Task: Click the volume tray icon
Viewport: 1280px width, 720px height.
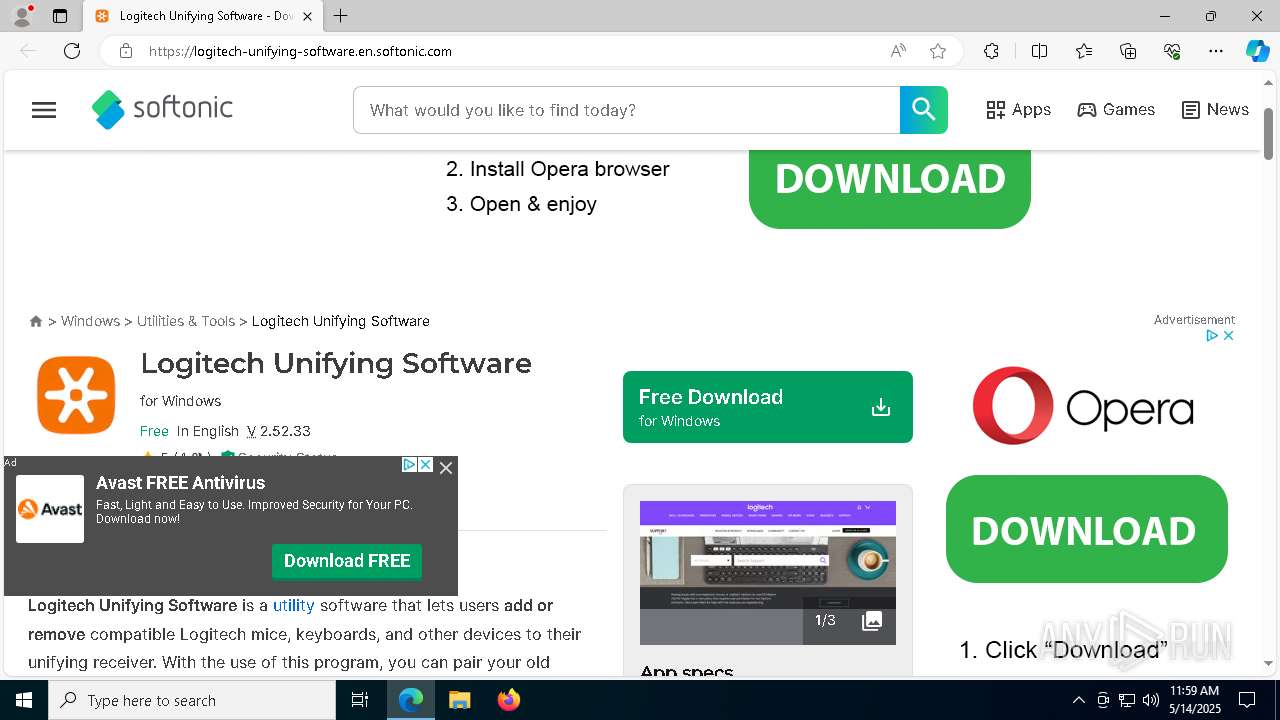Action: click(x=1151, y=700)
